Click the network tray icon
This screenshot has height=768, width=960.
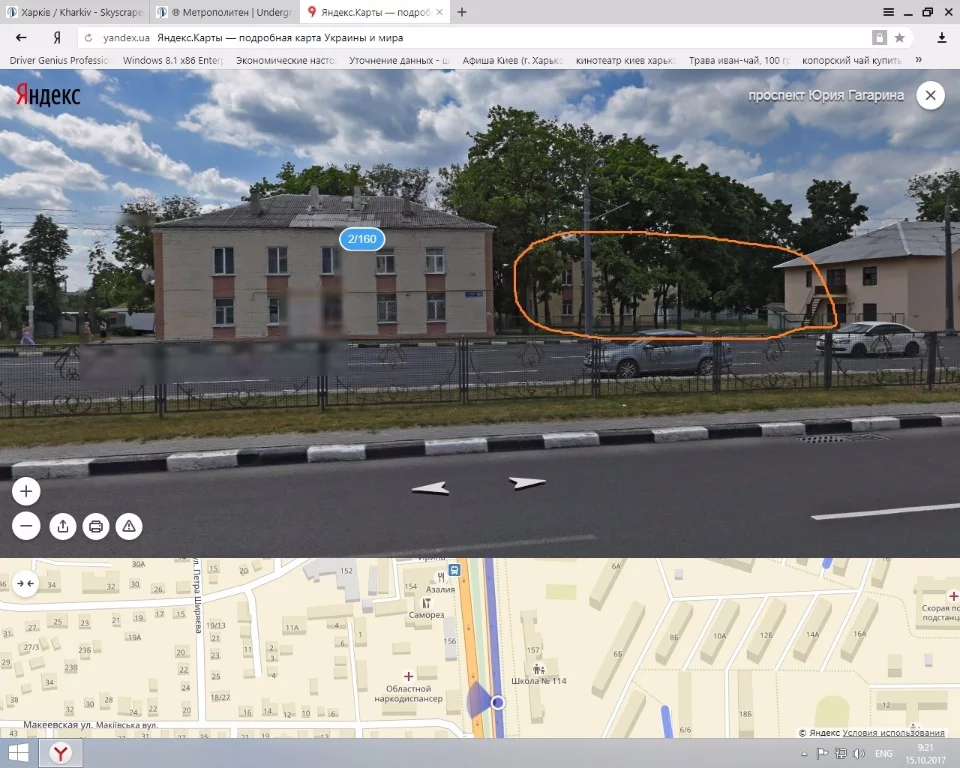pyautogui.click(x=841, y=754)
